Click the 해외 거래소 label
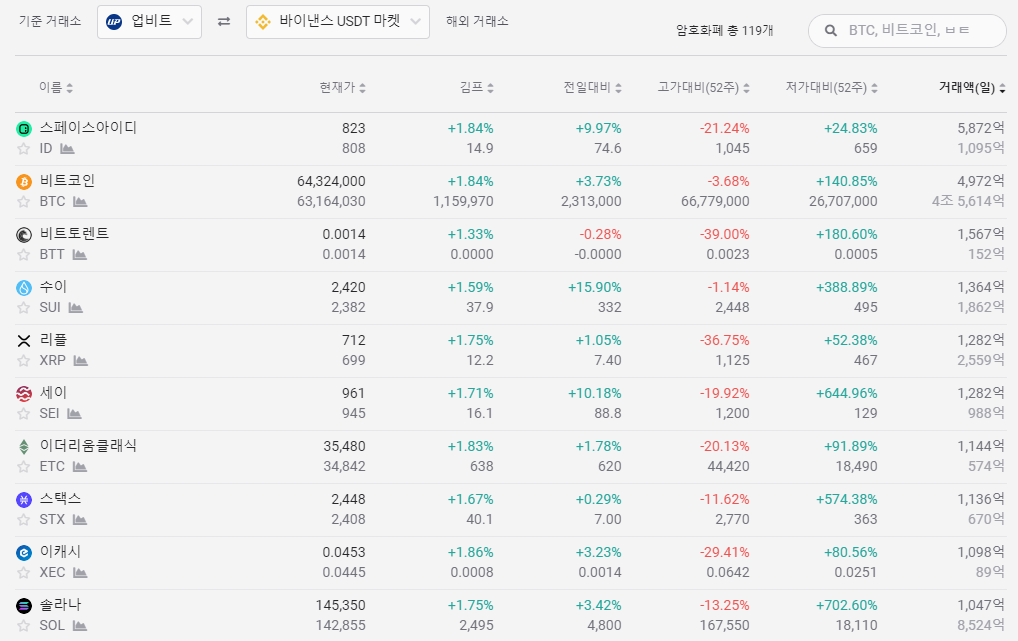The height and width of the screenshot is (641, 1018). click(477, 21)
